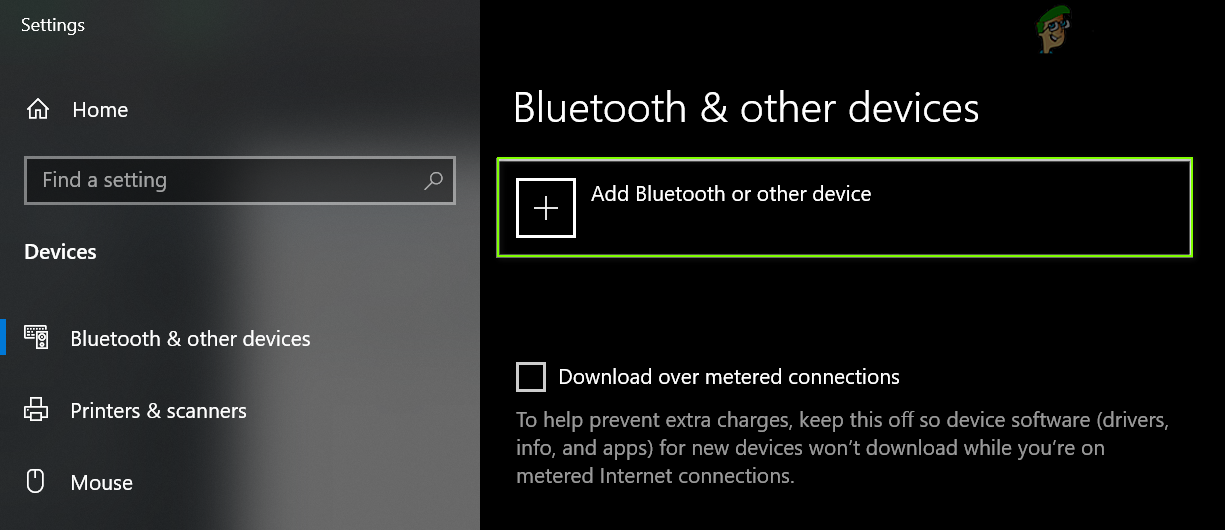This screenshot has width=1225, height=530.
Task: Click the Printers & scanners printer icon
Action: pos(37,411)
